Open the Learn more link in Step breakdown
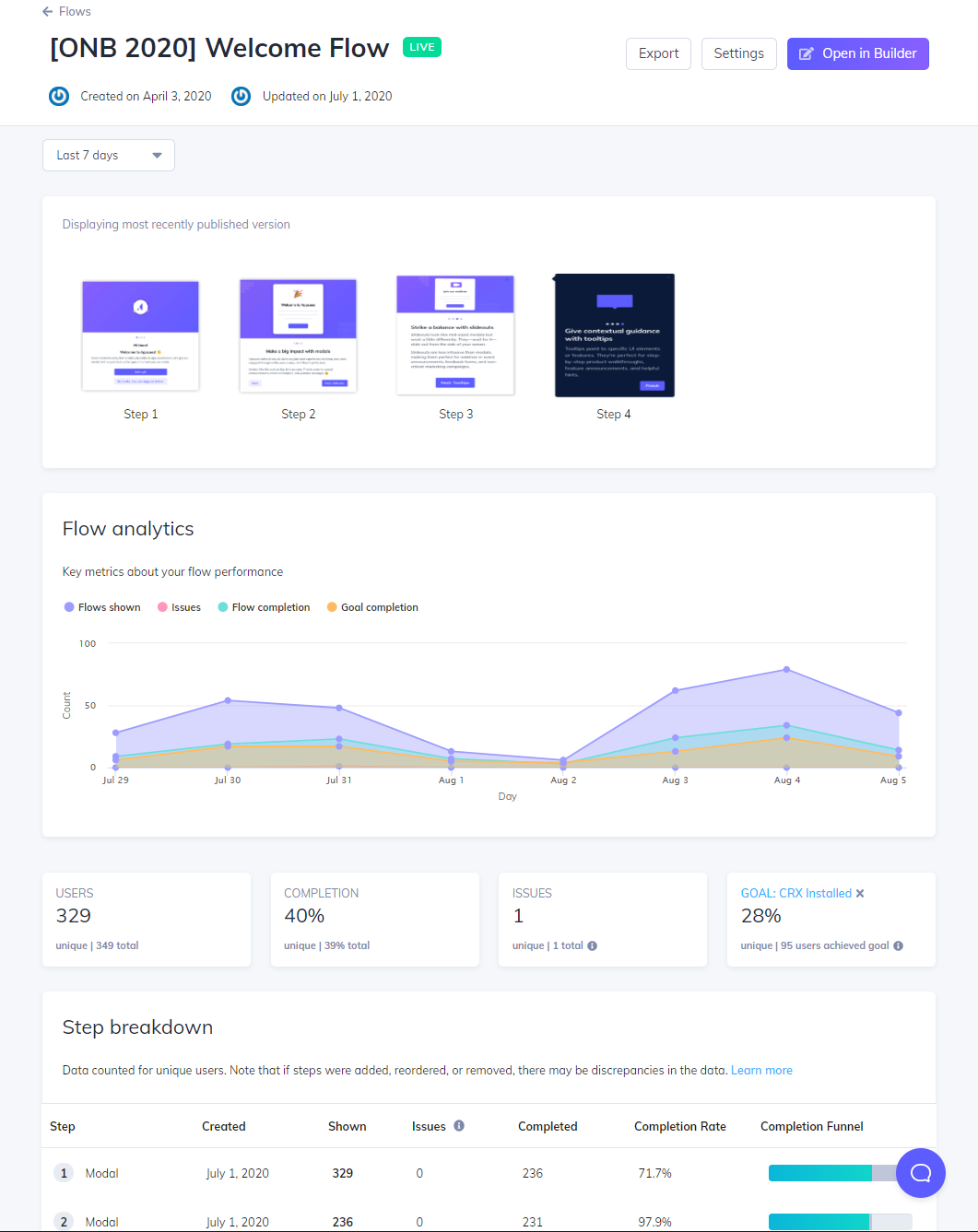978x1232 pixels. tap(761, 1070)
